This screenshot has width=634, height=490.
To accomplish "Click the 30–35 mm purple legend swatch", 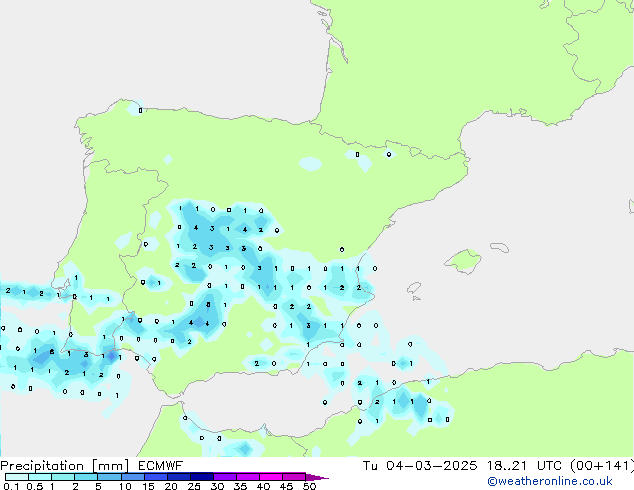I will coord(224,477).
